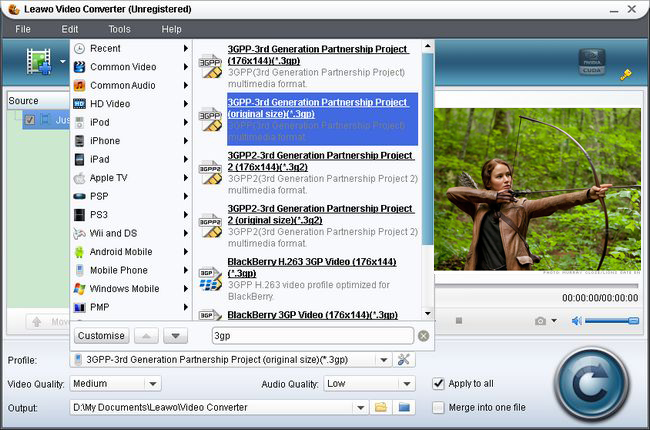Click the Recent clock icon
This screenshot has height=430, width=650.
tap(79, 49)
